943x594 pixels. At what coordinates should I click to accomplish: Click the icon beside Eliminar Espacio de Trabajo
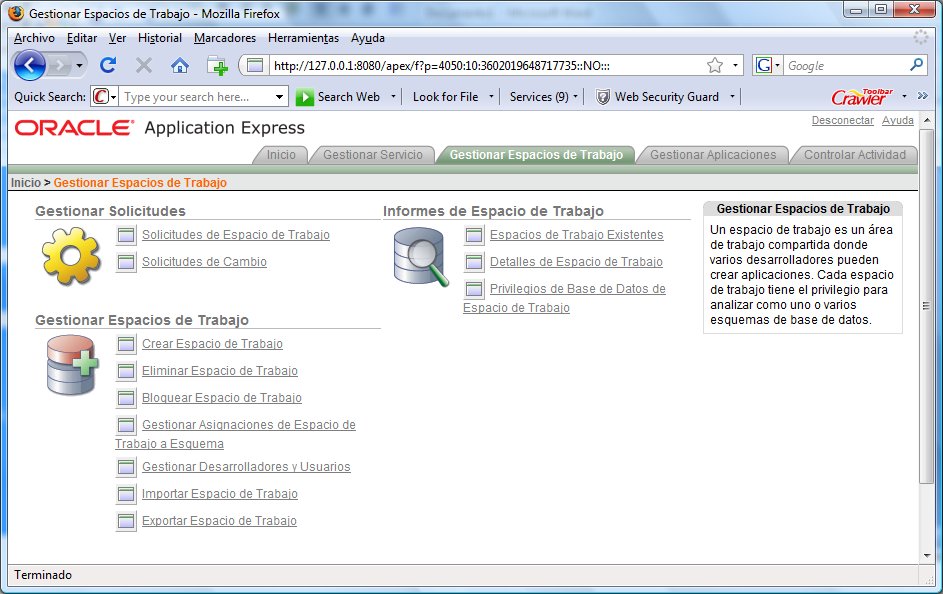pos(126,371)
